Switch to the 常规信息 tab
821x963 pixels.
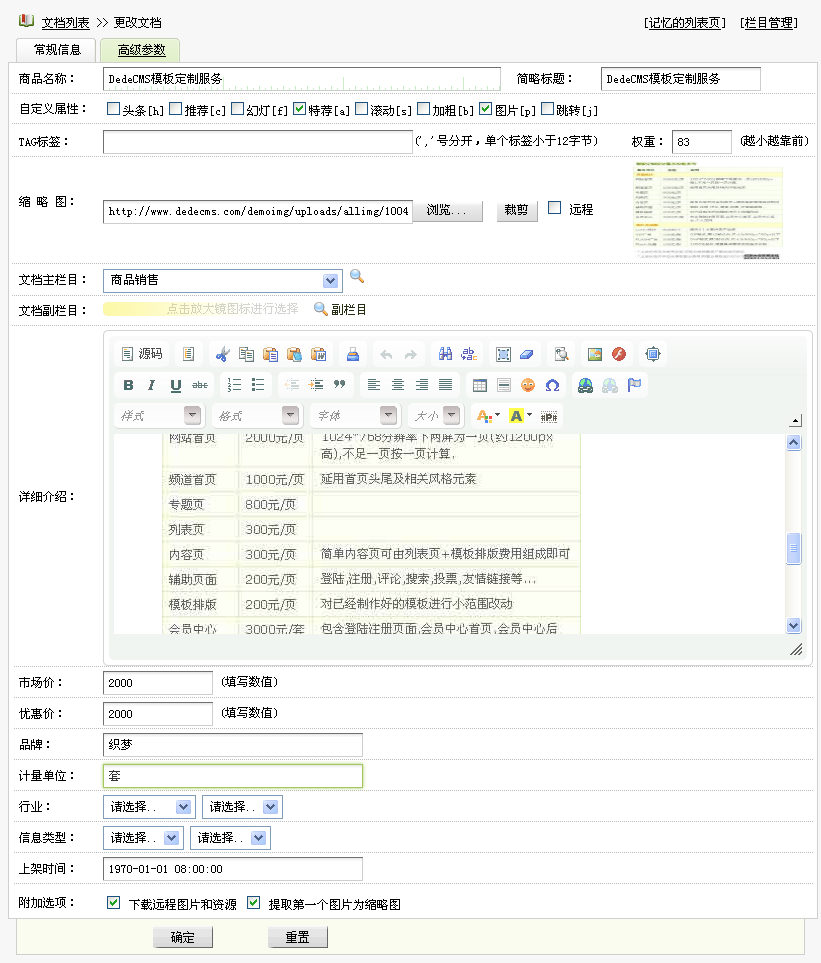tap(57, 50)
